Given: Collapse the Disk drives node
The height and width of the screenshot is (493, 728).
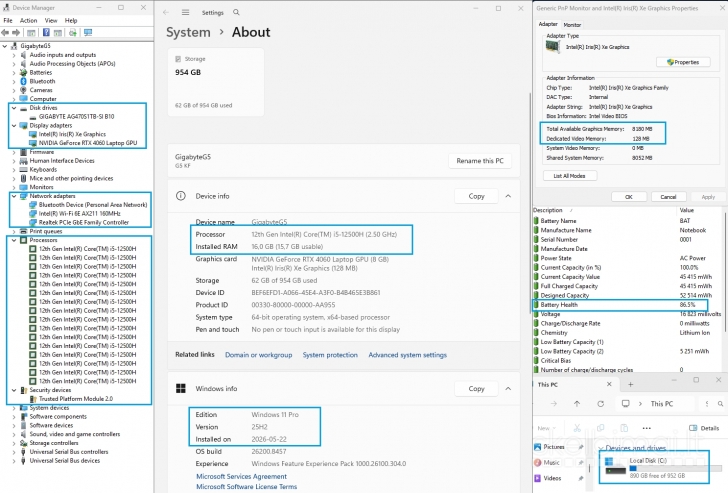Looking at the screenshot, I should (14, 108).
